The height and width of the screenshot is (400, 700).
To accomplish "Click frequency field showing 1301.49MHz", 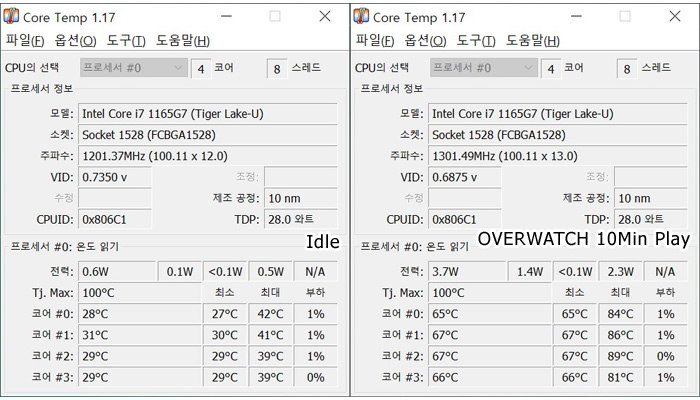I will pyautogui.click(x=558, y=156).
